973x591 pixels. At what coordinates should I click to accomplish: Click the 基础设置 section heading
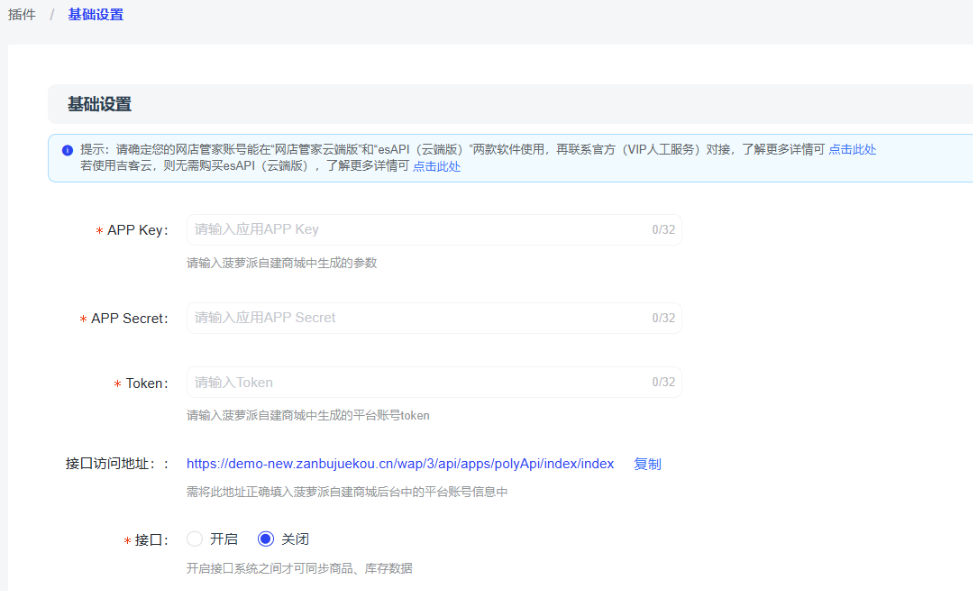(x=99, y=105)
